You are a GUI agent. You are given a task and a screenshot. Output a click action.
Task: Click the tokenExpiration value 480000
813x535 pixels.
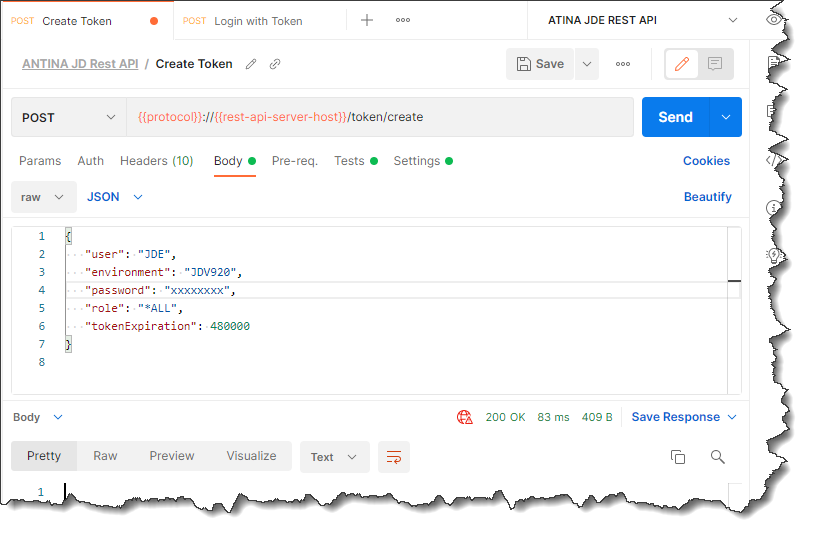point(230,326)
